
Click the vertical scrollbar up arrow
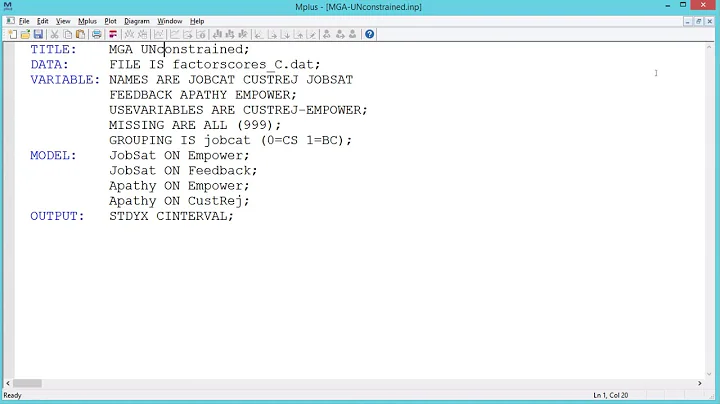click(x=709, y=47)
